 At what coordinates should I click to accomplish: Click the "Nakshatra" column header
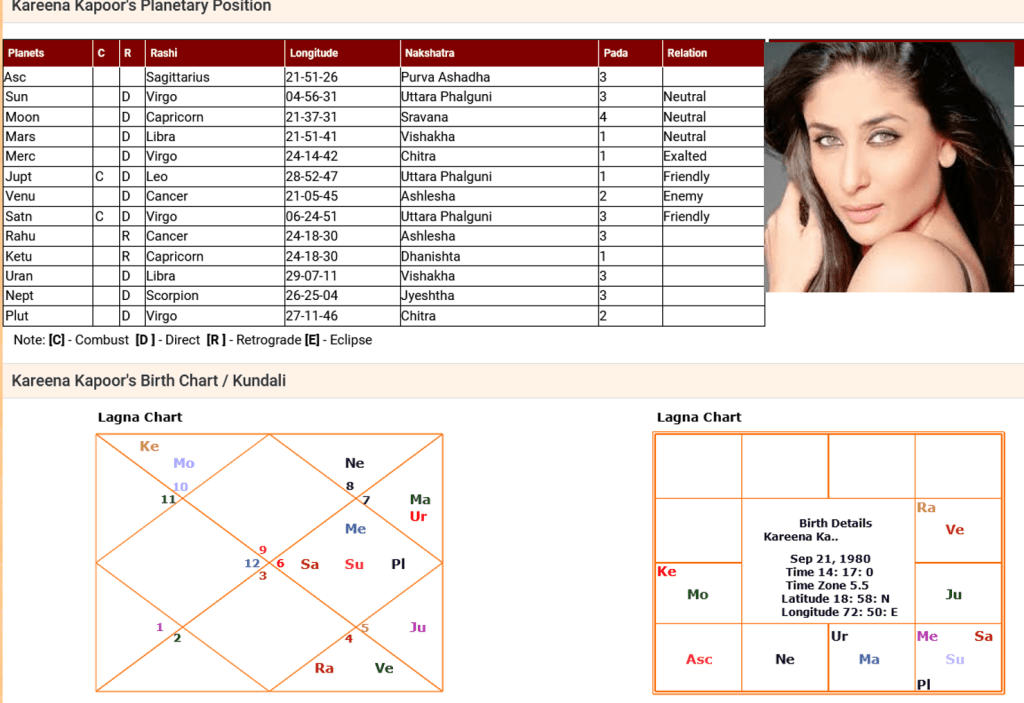(x=429, y=53)
